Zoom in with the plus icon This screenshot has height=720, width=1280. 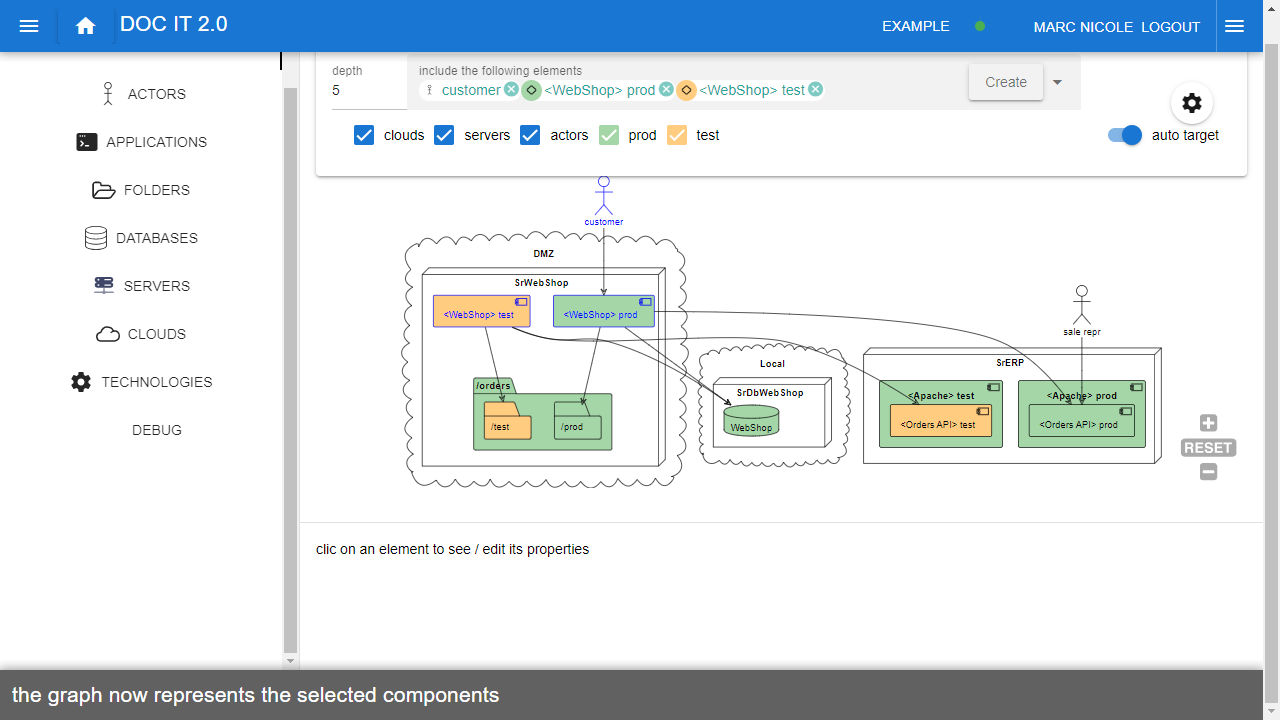tap(1208, 423)
